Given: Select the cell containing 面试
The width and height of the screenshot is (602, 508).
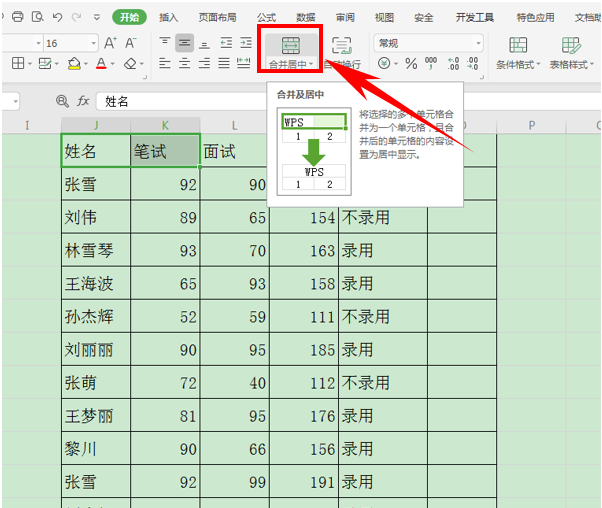Looking at the screenshot, I should click(x=235, y=151).
